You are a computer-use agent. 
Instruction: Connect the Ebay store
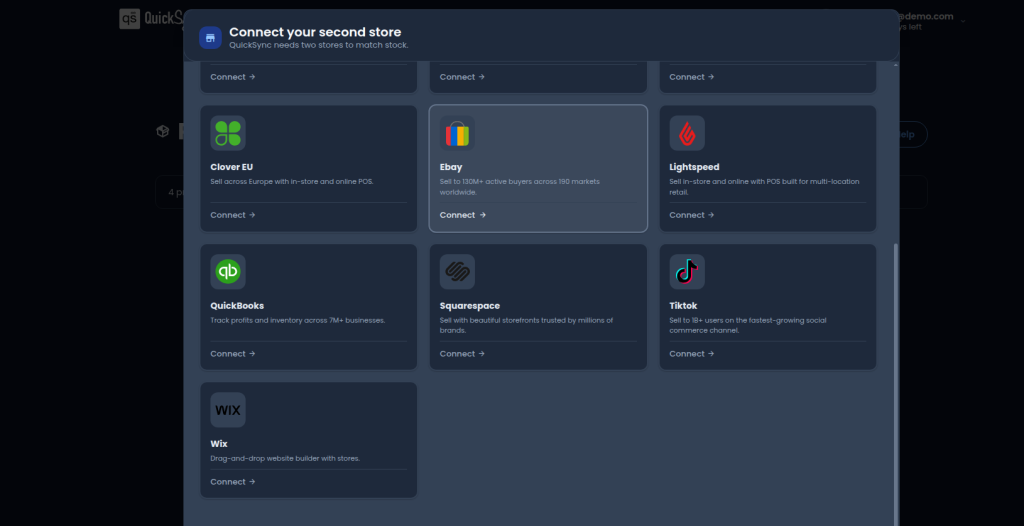462,215
